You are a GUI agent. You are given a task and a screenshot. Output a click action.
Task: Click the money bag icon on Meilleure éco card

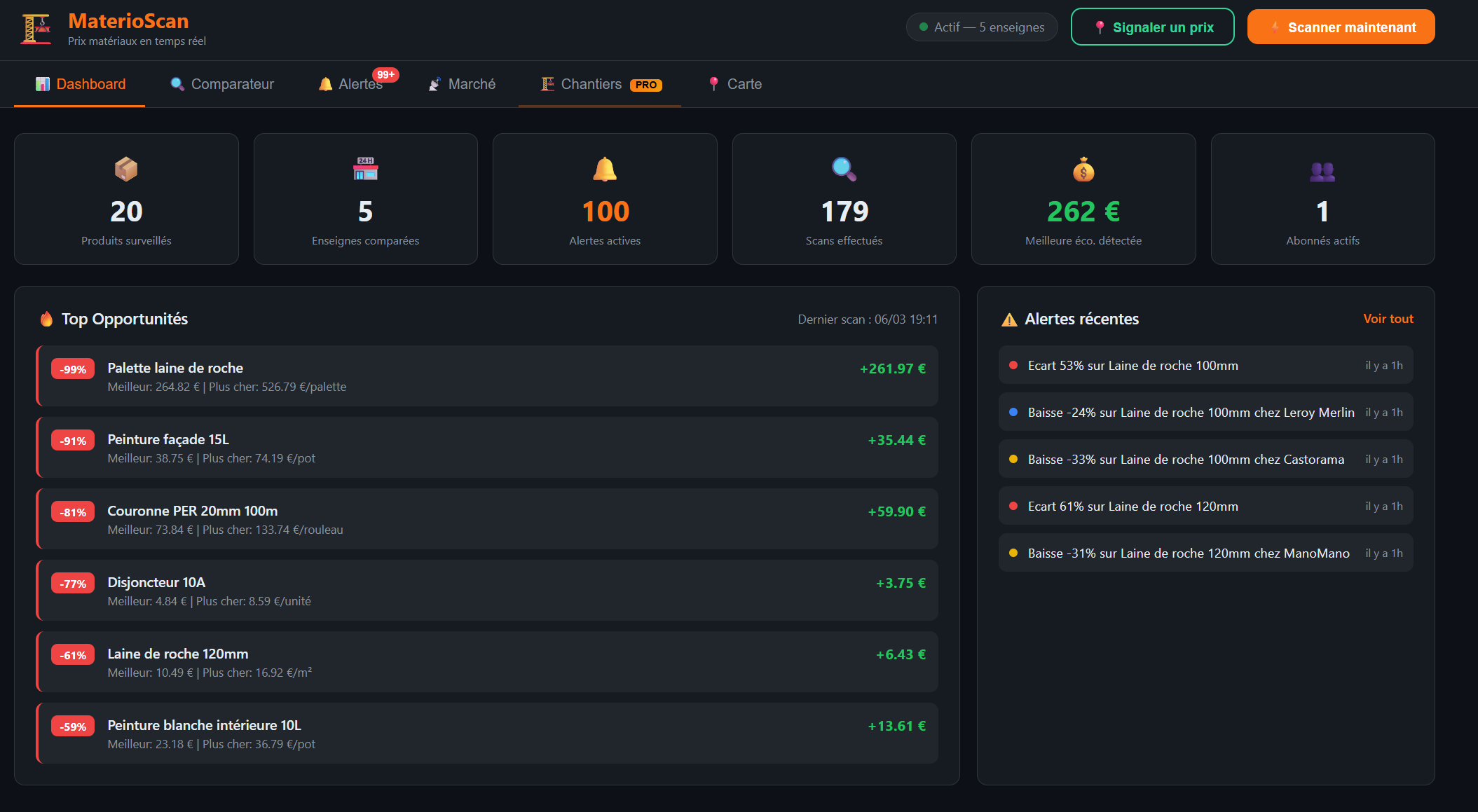click(x=1083, y=168)
